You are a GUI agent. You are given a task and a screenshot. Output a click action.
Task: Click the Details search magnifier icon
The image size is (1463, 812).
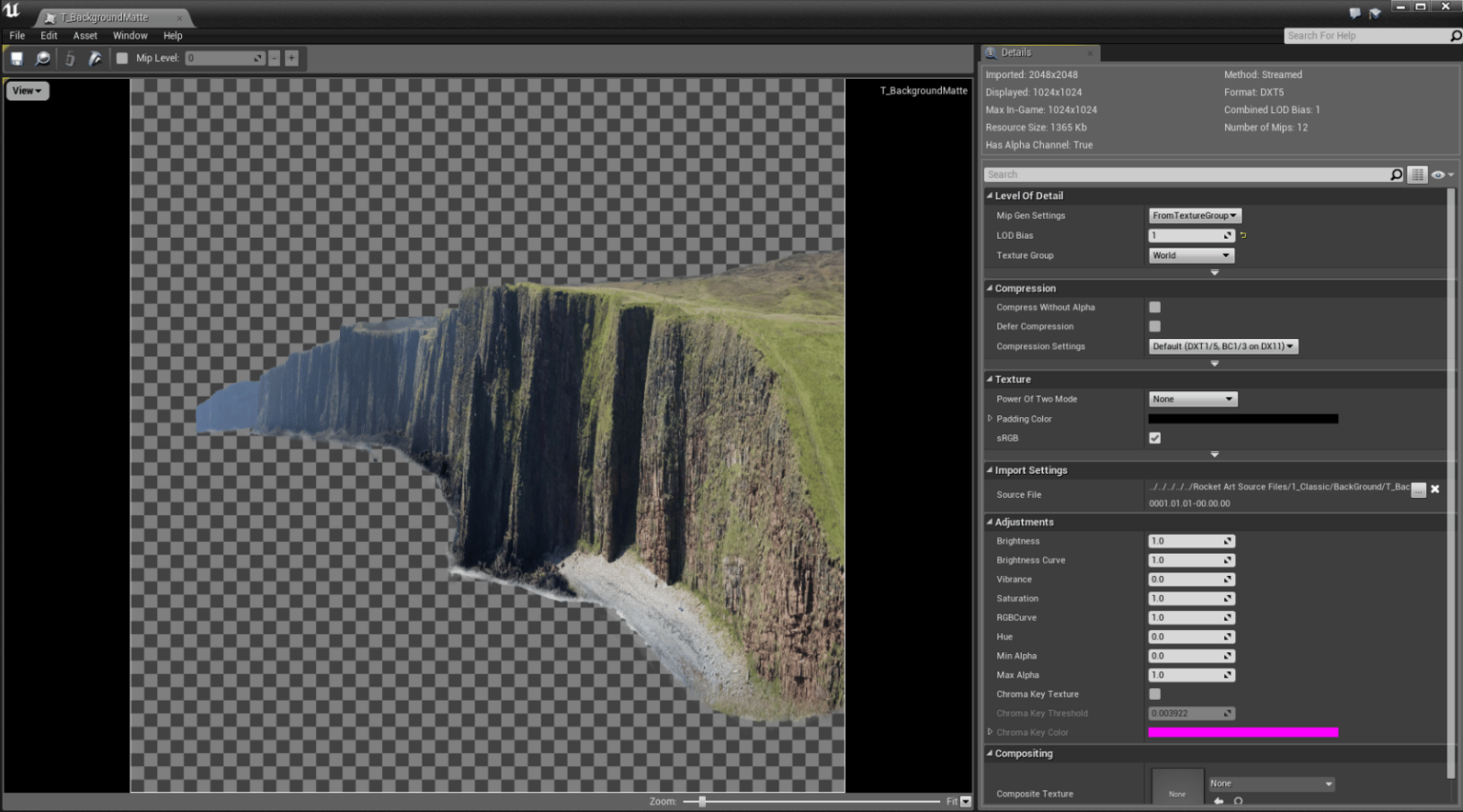[x=1396, y=174]
